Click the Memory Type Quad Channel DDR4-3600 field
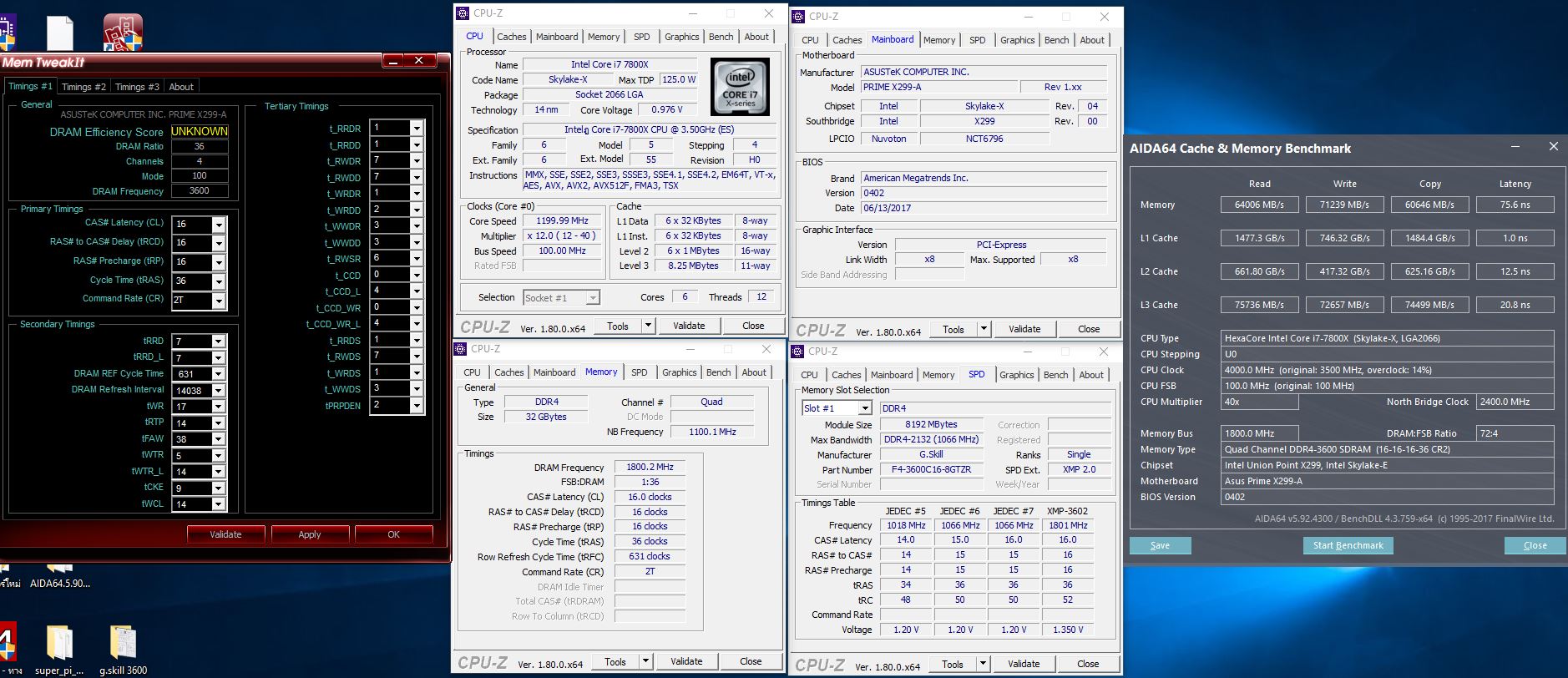 pos(1387,449)
